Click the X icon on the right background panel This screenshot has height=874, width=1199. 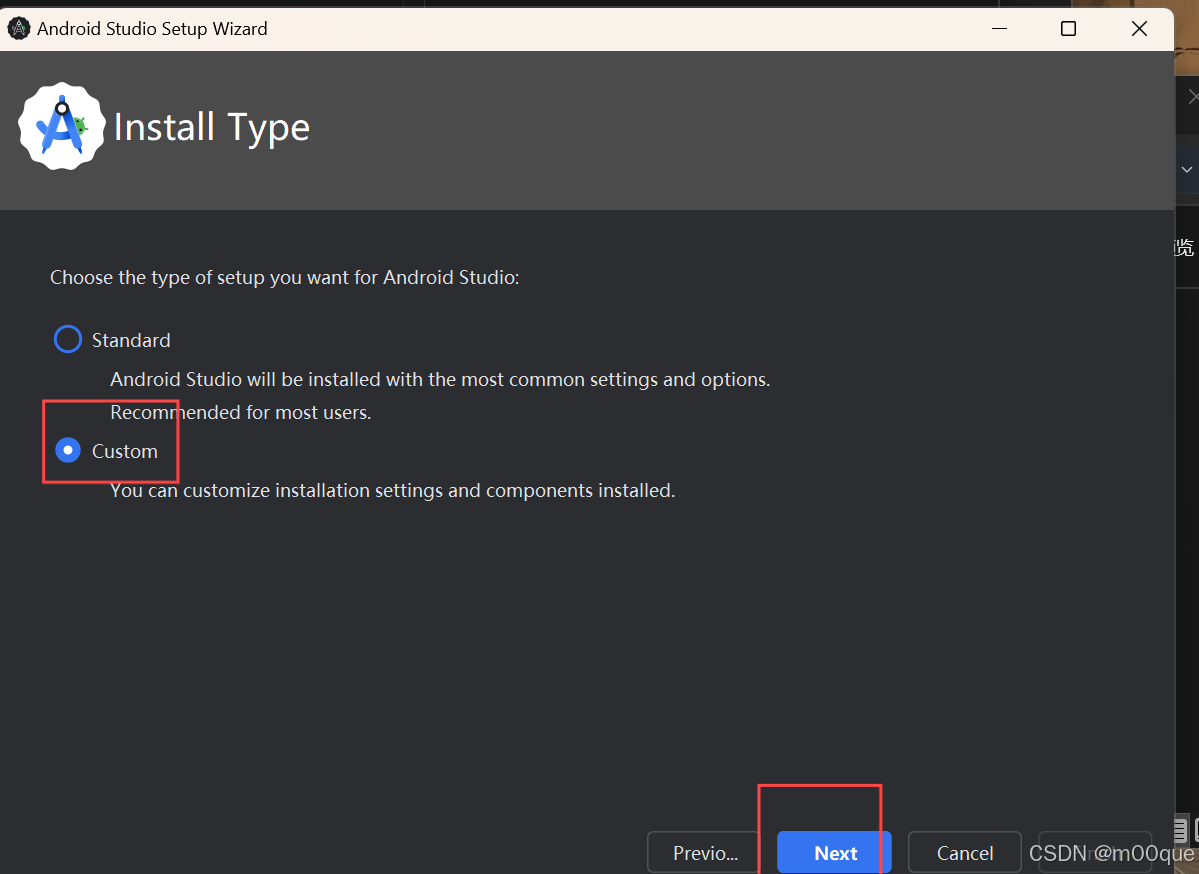[1192, 95]
